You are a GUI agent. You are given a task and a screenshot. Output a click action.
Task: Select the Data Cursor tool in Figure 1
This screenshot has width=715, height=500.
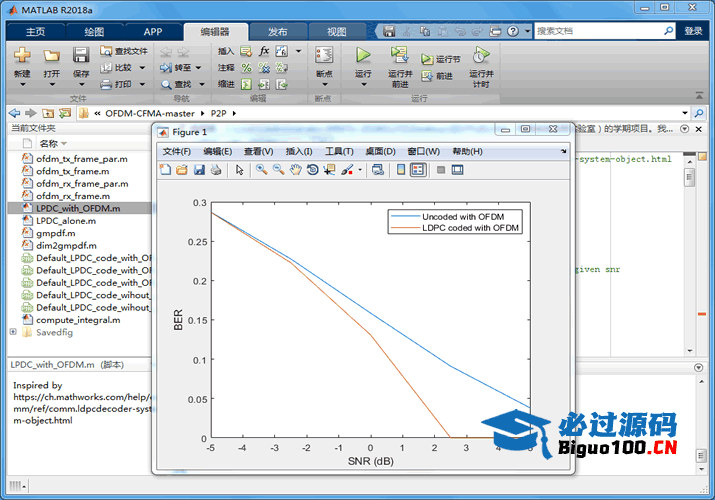click(329, 170)
